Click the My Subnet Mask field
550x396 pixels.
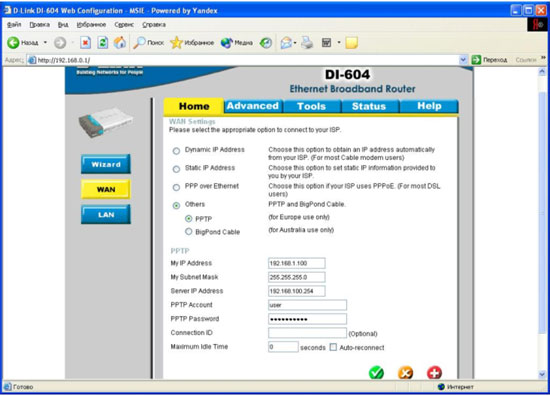tap(297, 277)
